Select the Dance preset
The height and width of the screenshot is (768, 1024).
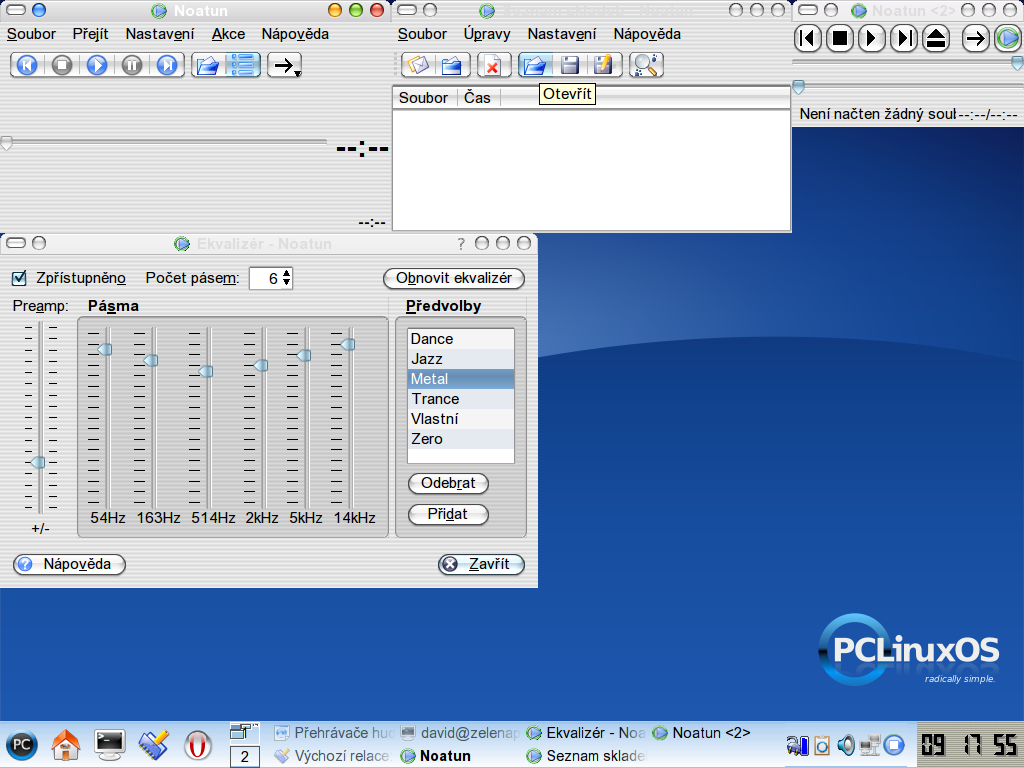(460, 339)
